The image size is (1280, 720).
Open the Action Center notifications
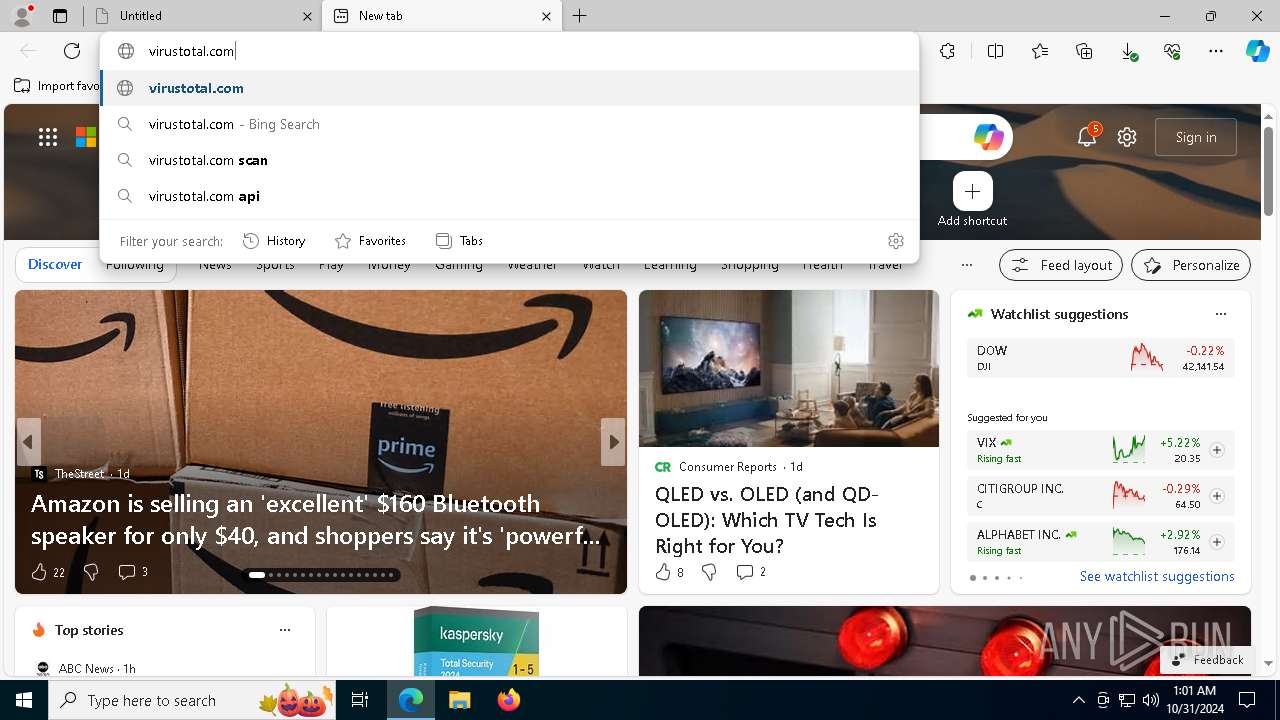[1247, 700]
